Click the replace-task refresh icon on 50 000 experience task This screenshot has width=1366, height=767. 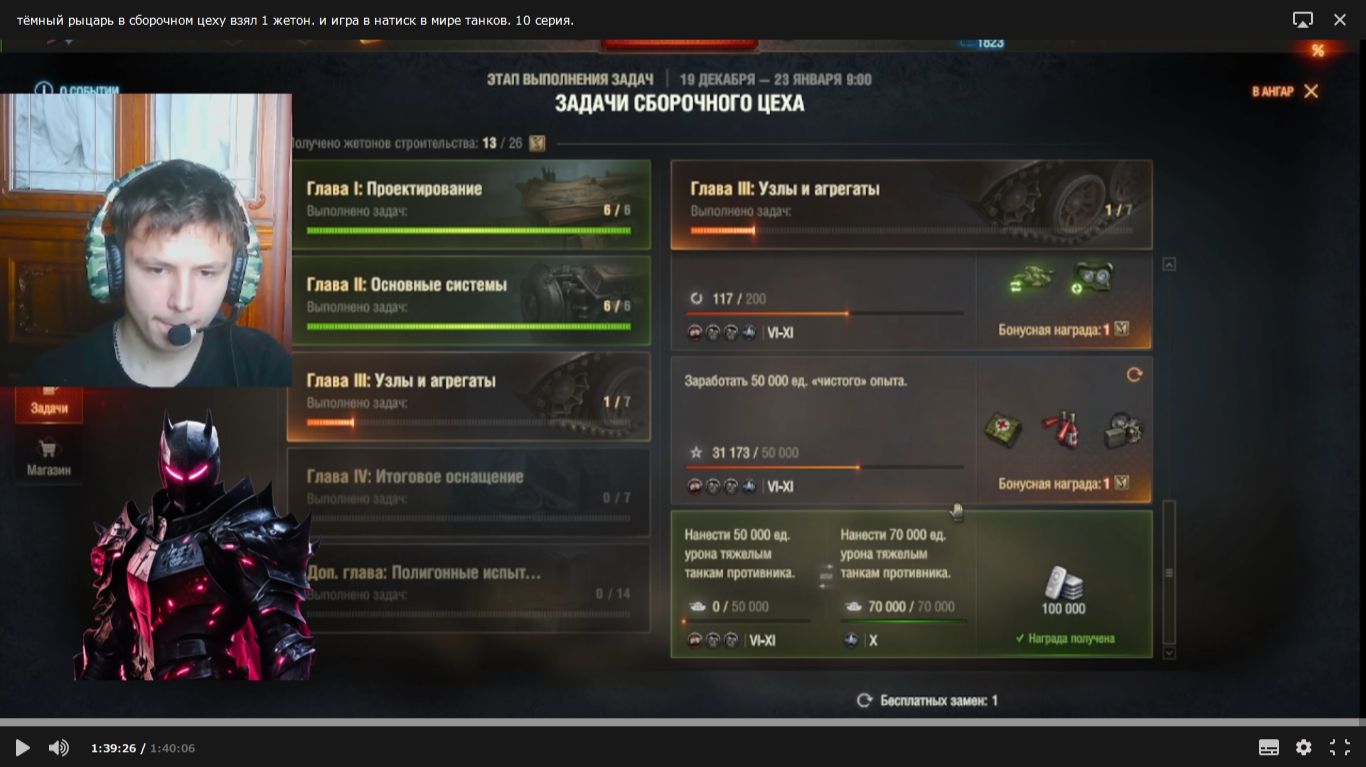coord(1134,375)
